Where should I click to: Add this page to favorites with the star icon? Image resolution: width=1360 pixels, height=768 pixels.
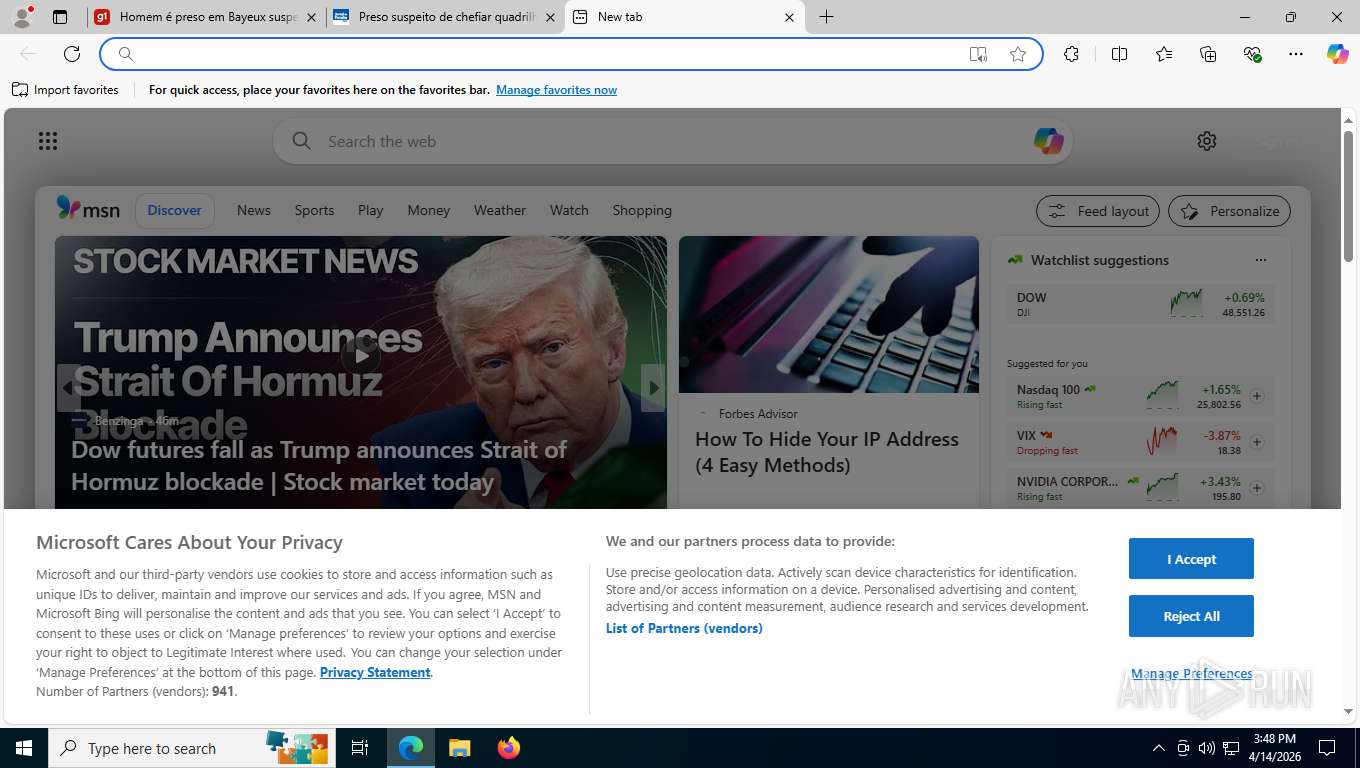pyautogui.click(x=1018, y=54)
